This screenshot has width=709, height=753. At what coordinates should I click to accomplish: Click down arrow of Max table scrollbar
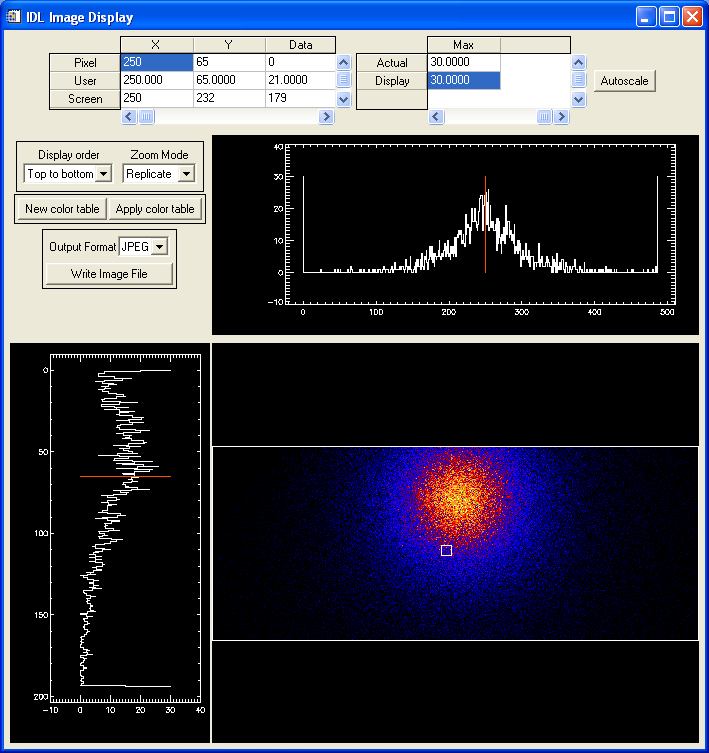tap(578, 99)
